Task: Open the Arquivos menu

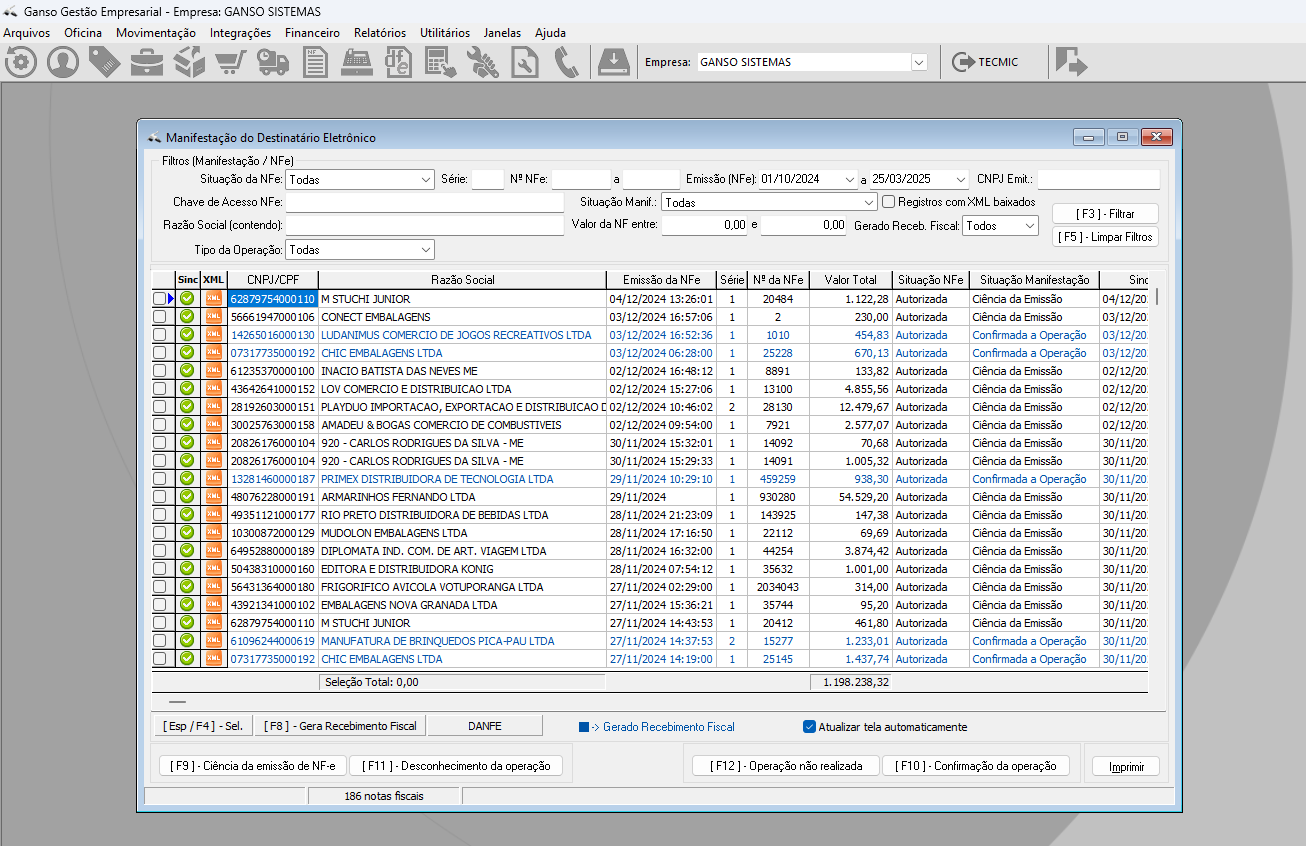Action: [x=27, y=33]
